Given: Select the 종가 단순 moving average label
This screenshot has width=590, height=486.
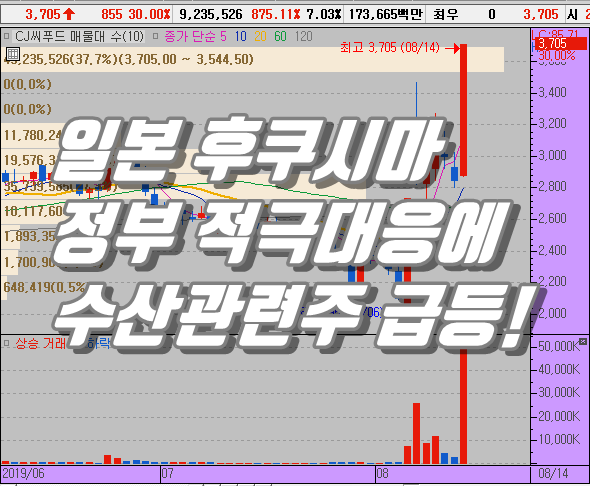Looking at the screenshot, I should (190, 36).
